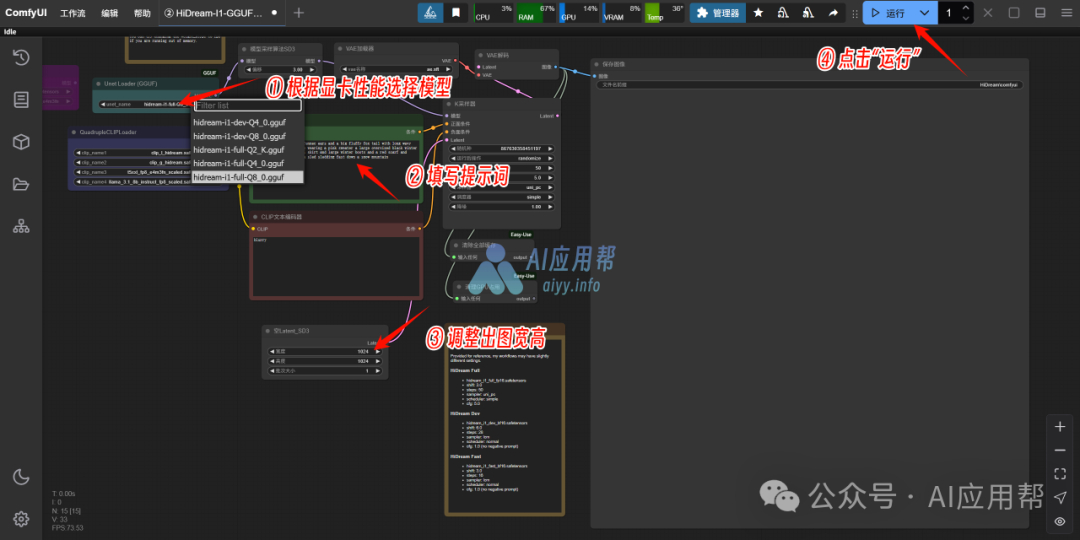The image size is (1080, 540).
Task: Fit view using the canvas frame icon
Action: [x=1060, y=474]
